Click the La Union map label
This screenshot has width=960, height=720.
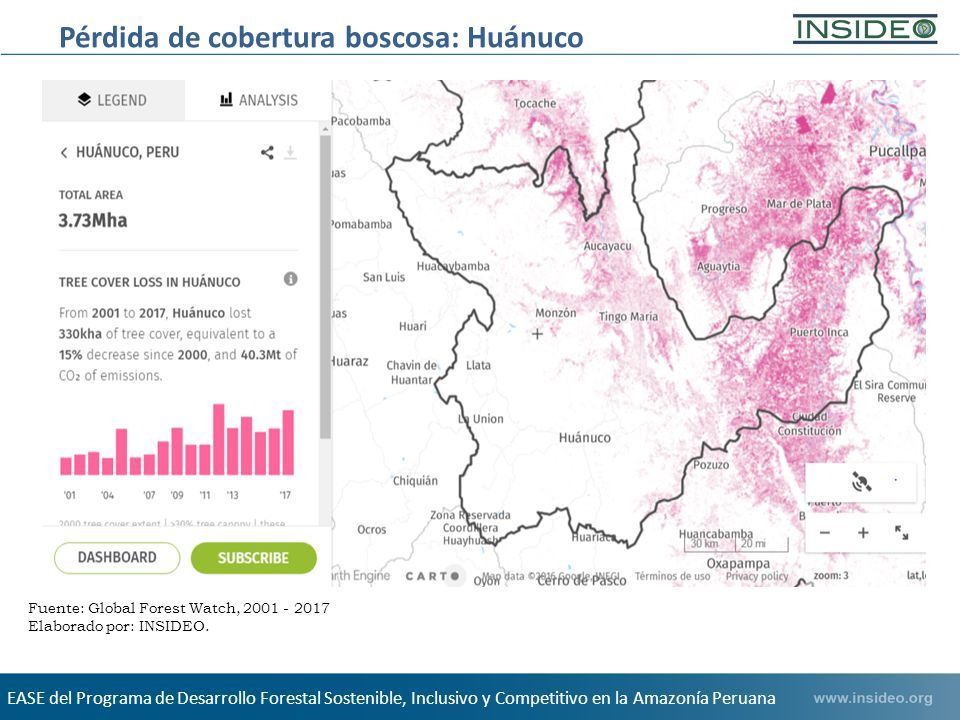point(481,419)
